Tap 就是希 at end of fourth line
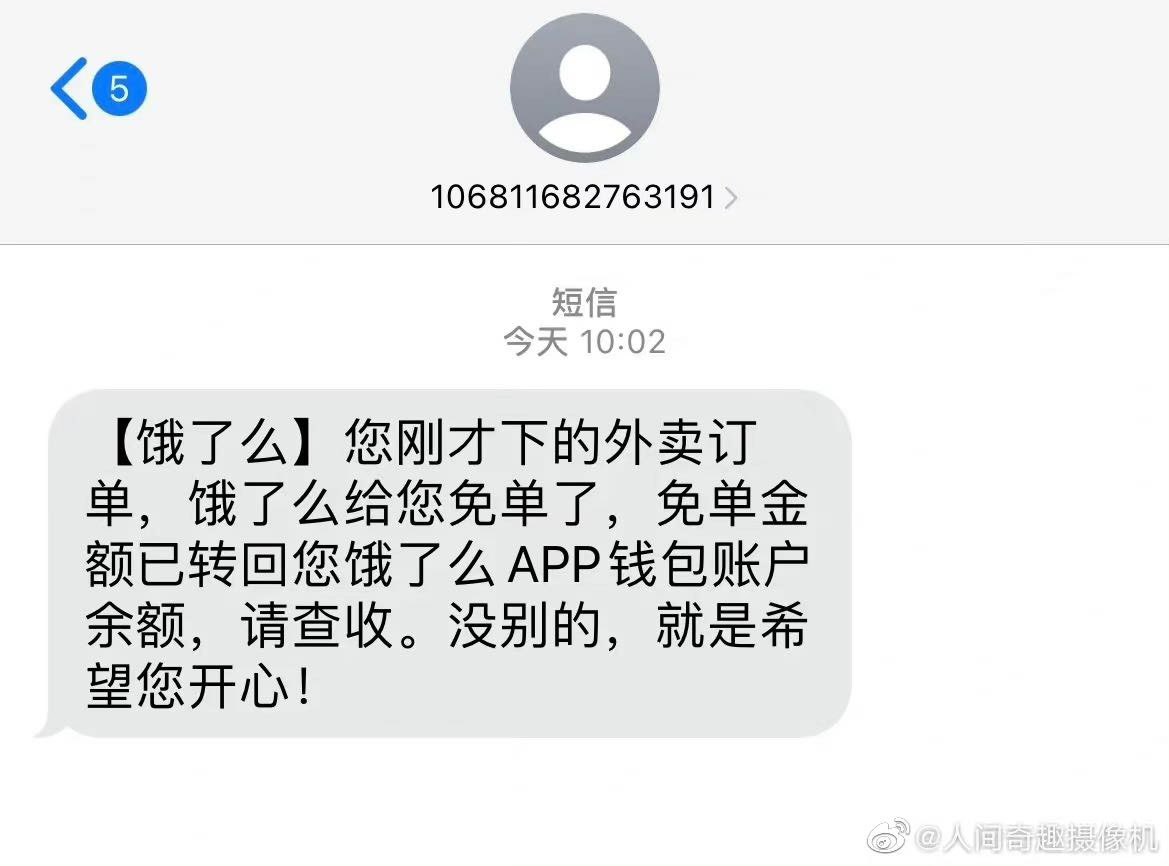1169x866 pixels. 732,625
